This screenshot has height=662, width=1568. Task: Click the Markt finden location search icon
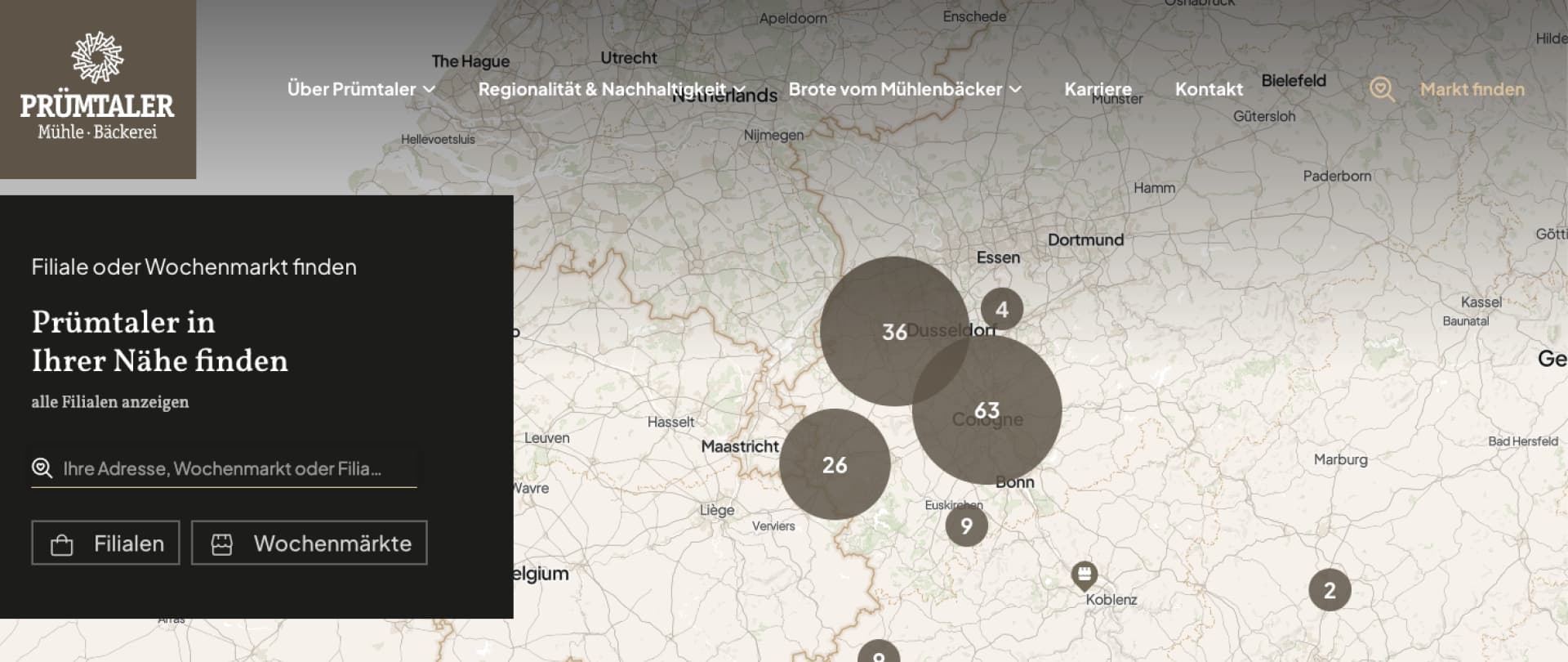(1382, 89)
